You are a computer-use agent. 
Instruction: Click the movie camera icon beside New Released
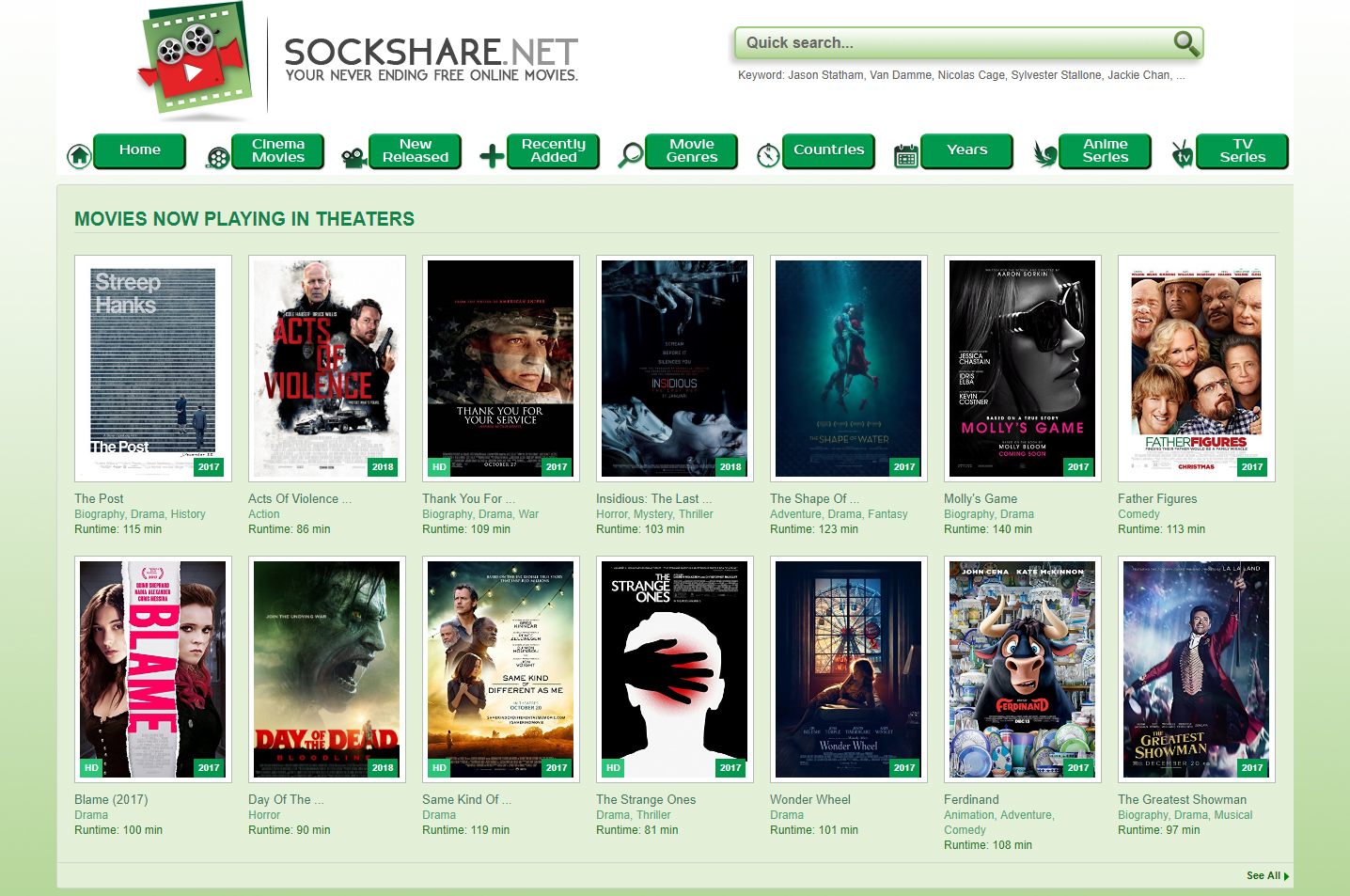[354, 155]
